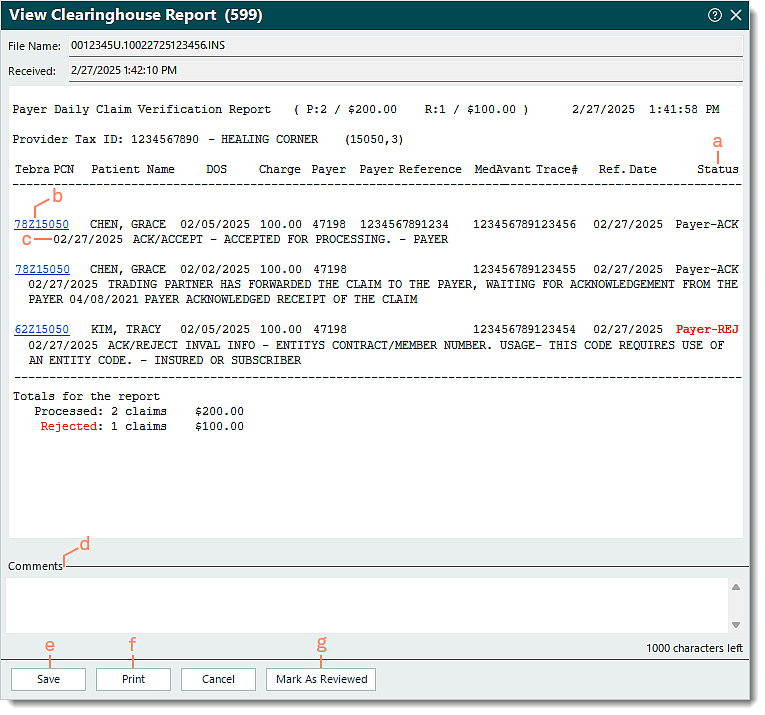Click the Ref. Date column header
The width and height of the screenshot is (765, 715).
coord(627,169)
